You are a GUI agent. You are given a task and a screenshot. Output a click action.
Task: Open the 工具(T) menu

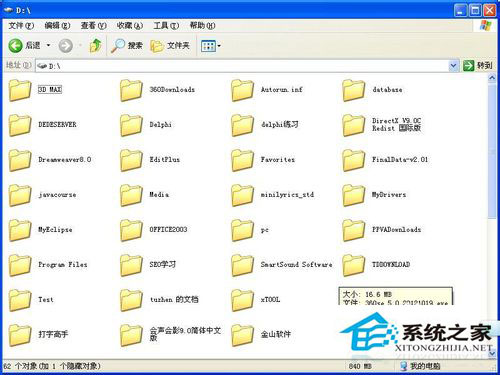click(x=166, y=26)
